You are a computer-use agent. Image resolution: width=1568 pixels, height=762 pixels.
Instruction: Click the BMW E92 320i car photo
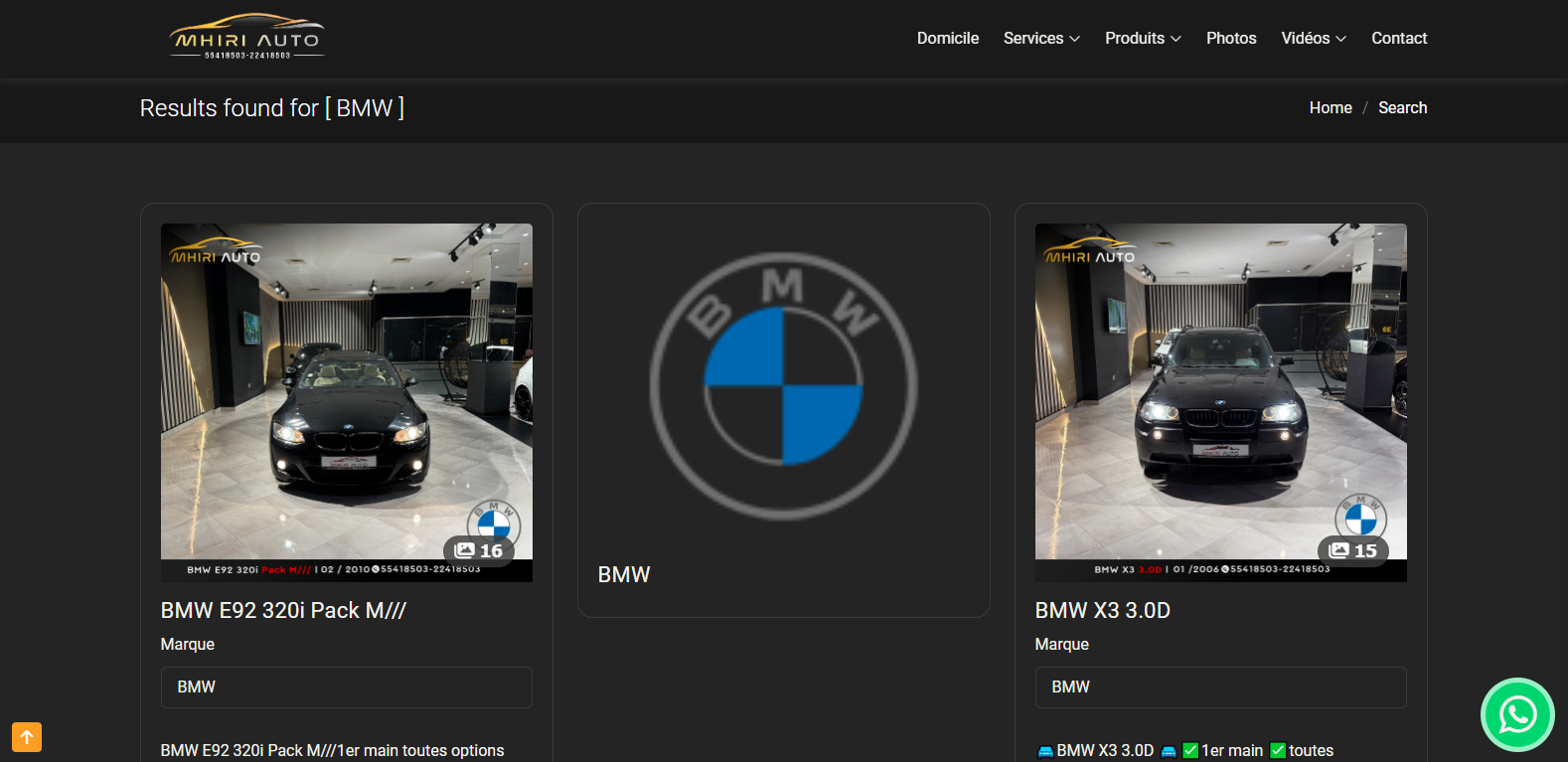(x=347, y=402)
